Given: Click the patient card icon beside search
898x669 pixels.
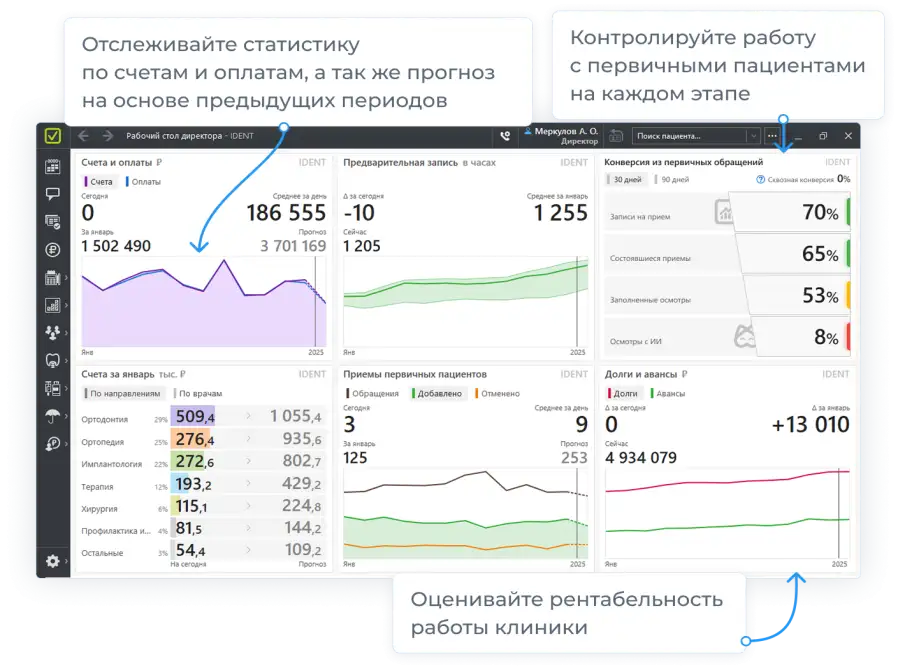Looking at the screenshot, I should [616, 136].
